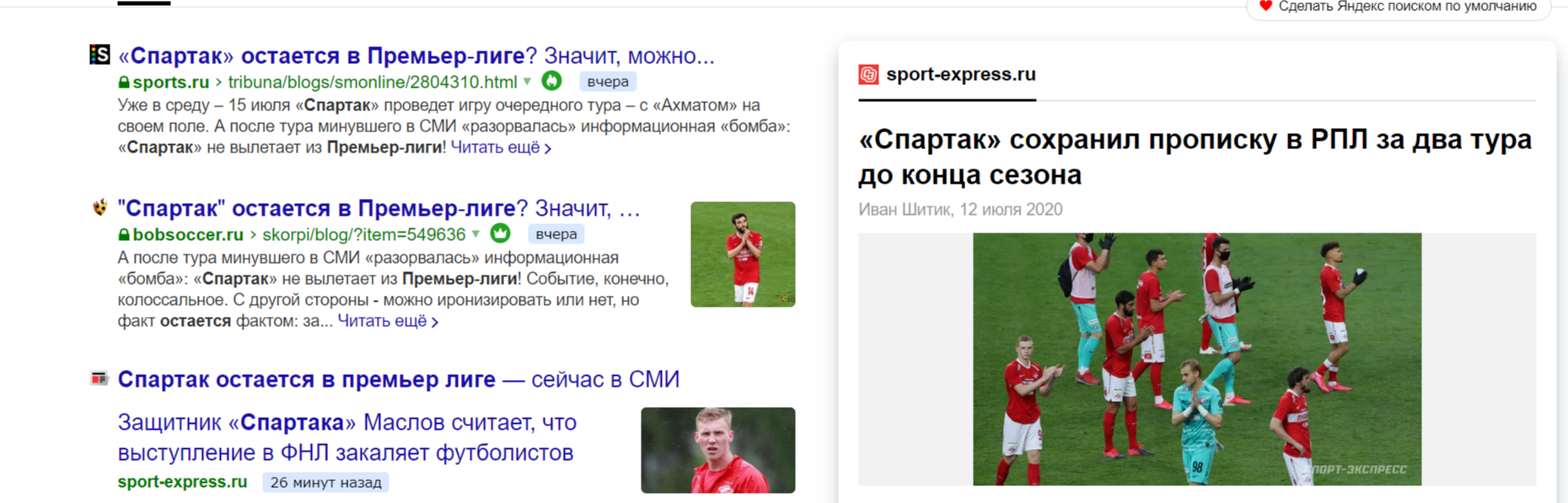Click the bobsoccer.ru favicon icon

pos(99,207)
